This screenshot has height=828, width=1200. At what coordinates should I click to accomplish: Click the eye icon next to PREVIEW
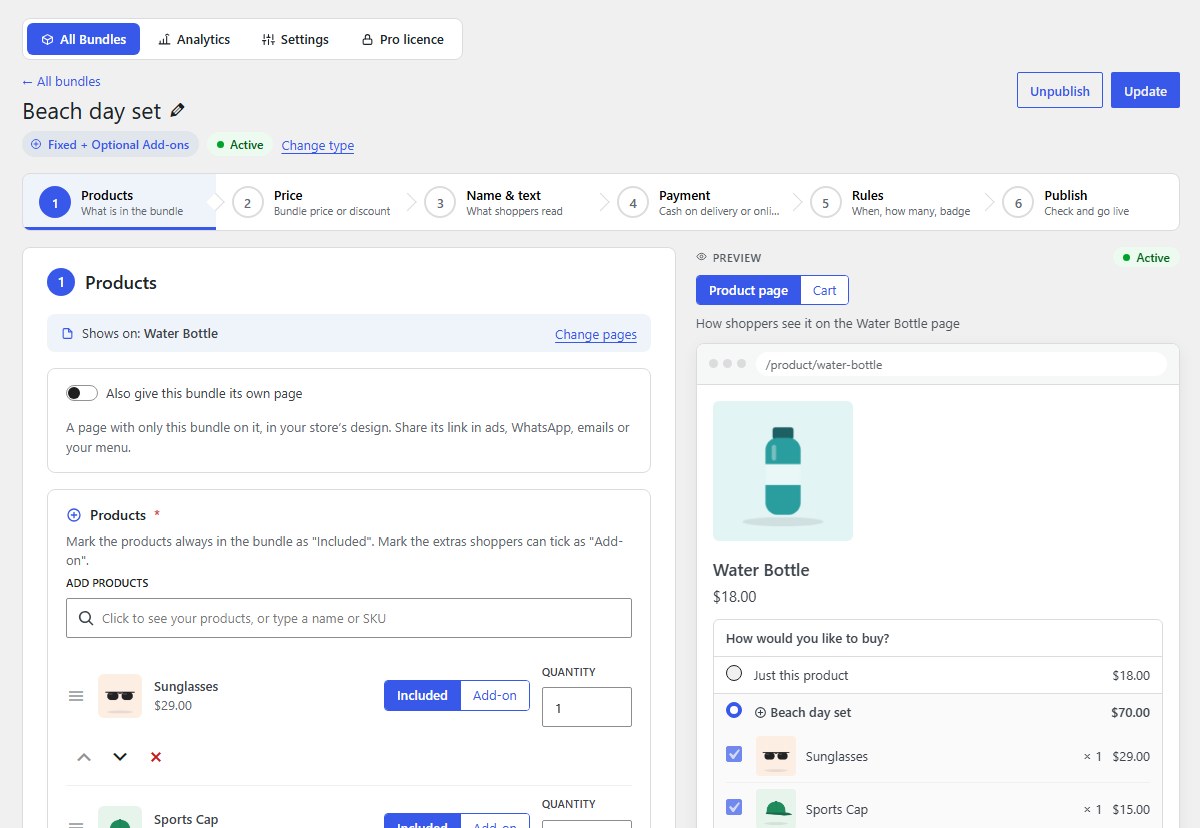702,258
